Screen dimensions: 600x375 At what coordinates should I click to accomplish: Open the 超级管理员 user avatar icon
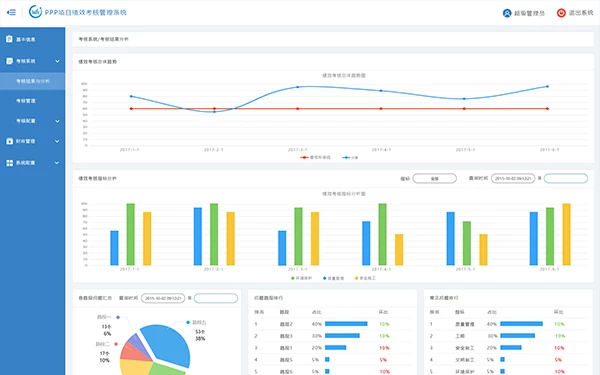click(x=507, y=13)
